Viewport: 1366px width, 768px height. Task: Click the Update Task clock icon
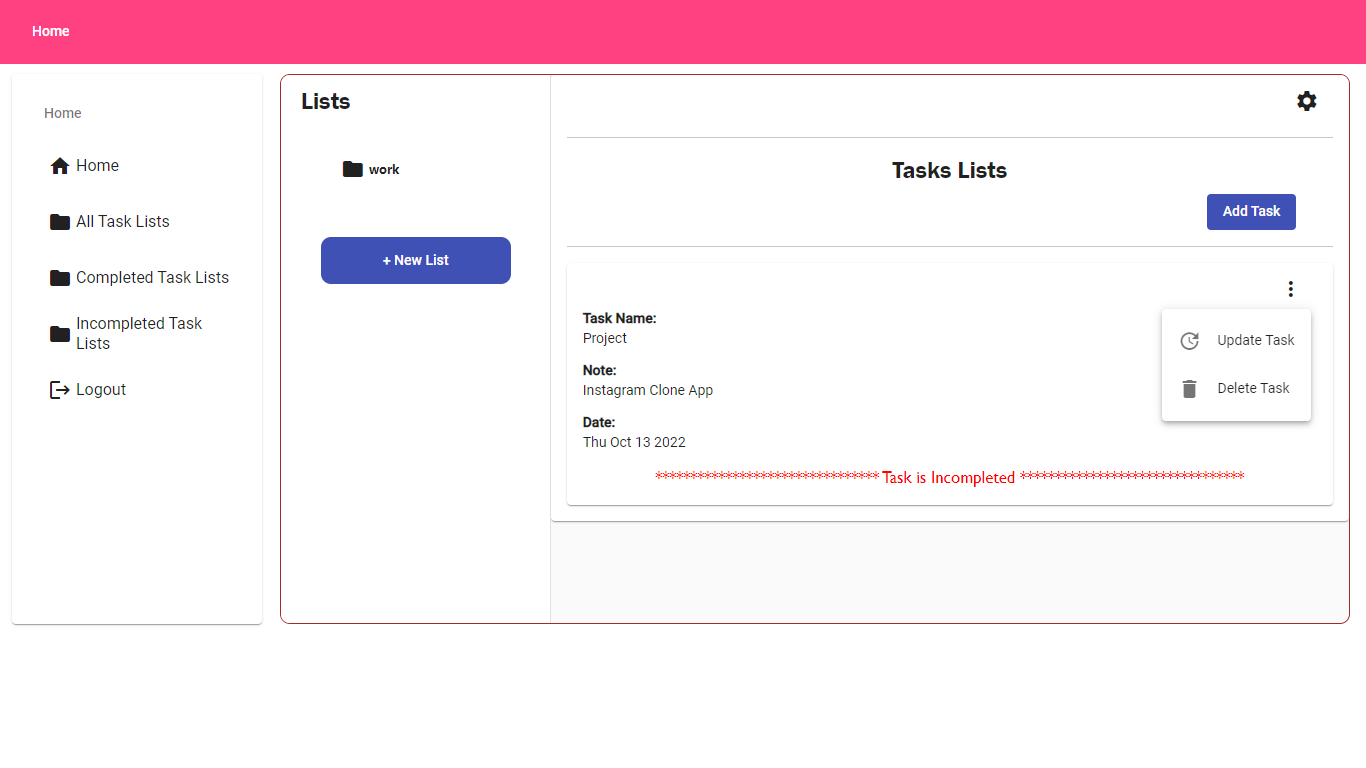point(1189,341)
